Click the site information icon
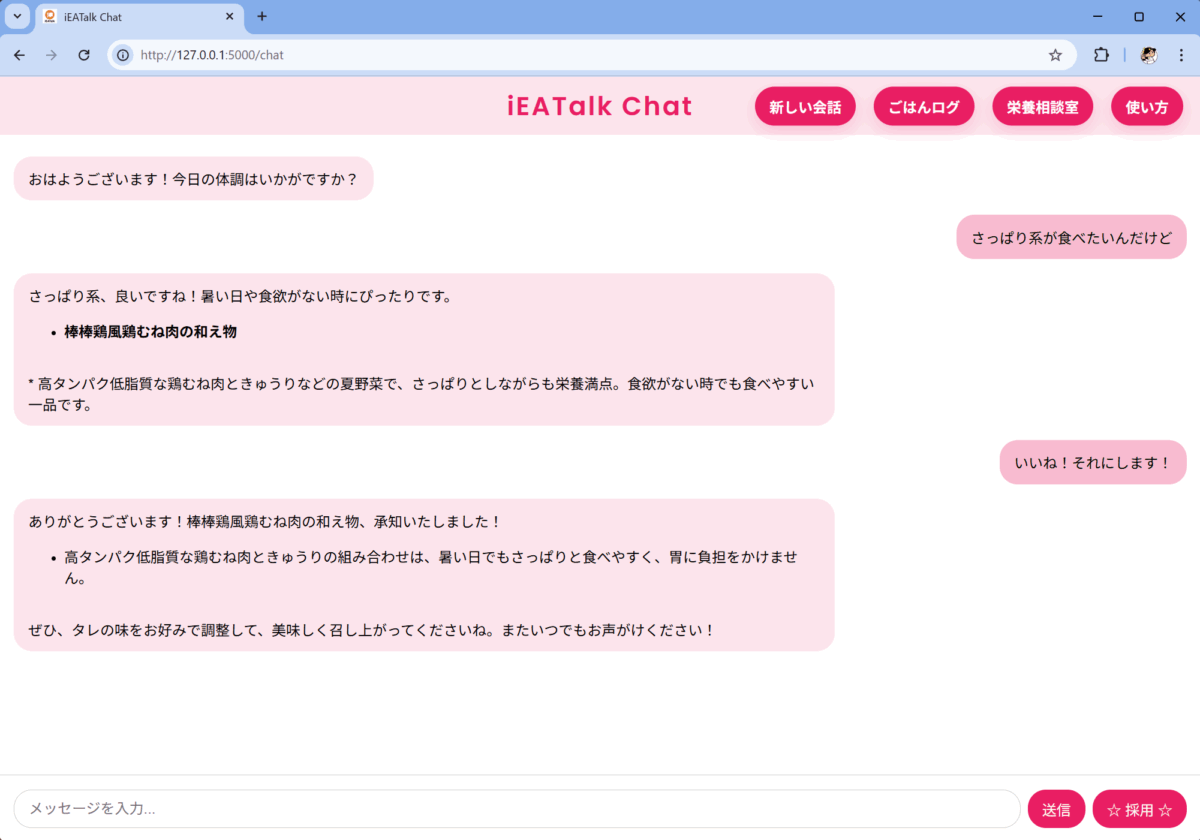This screenshot has width=1200, height=840. [x=123, y=55]
